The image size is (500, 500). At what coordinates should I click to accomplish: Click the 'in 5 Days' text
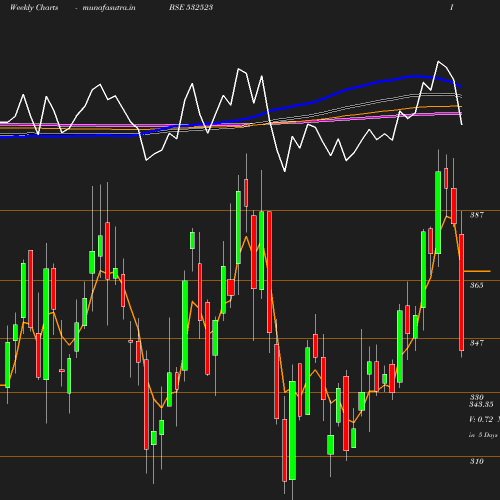(483, 435)
